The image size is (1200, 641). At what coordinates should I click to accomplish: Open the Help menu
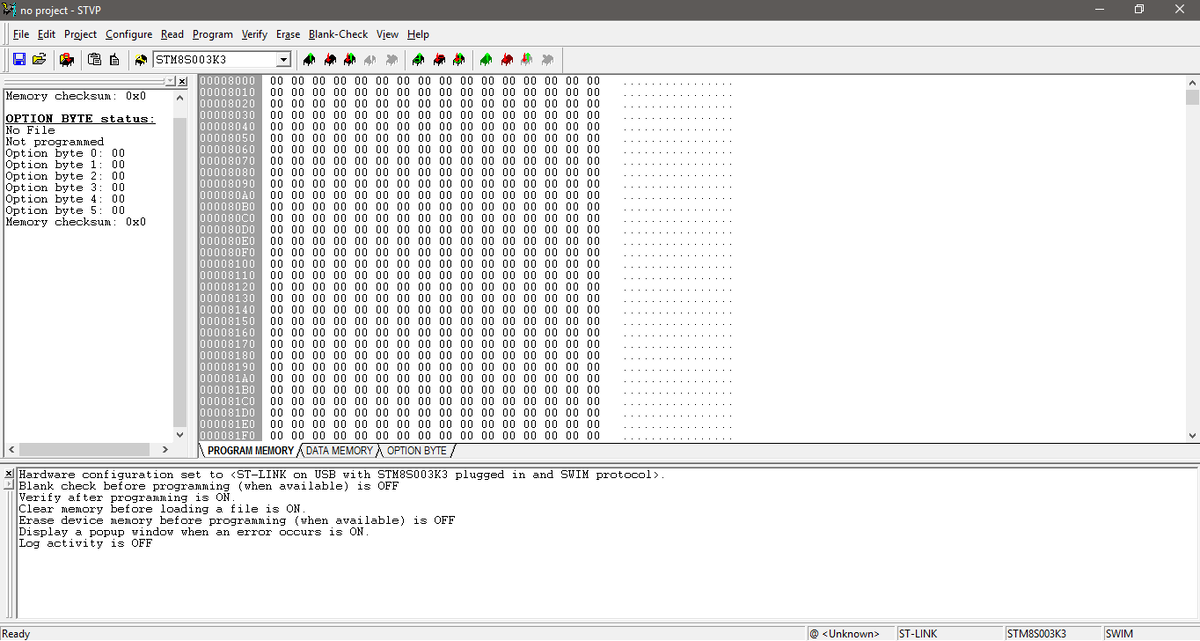418,34
